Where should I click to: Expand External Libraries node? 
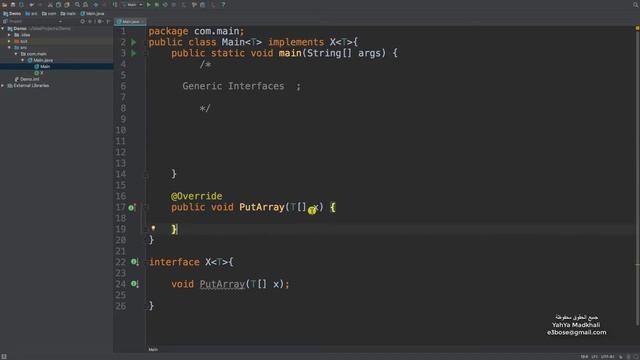coord(3,86)
